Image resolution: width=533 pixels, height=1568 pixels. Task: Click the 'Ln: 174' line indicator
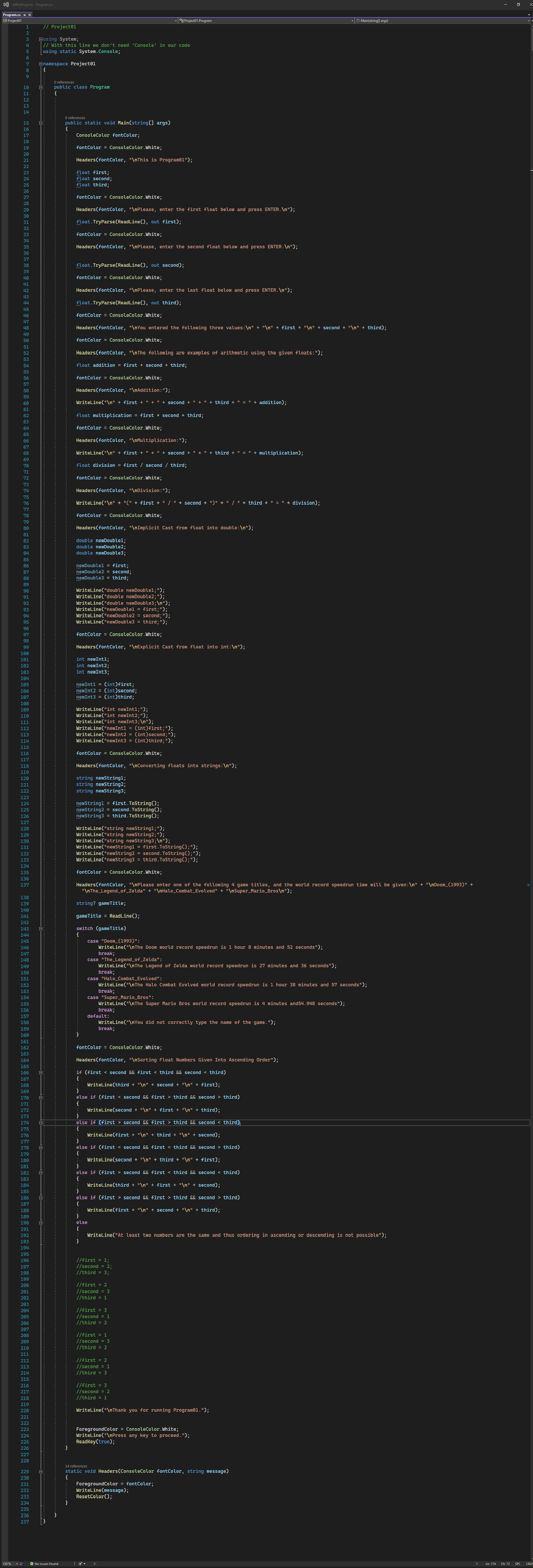pyautogui.click(x=490, y=1564)
